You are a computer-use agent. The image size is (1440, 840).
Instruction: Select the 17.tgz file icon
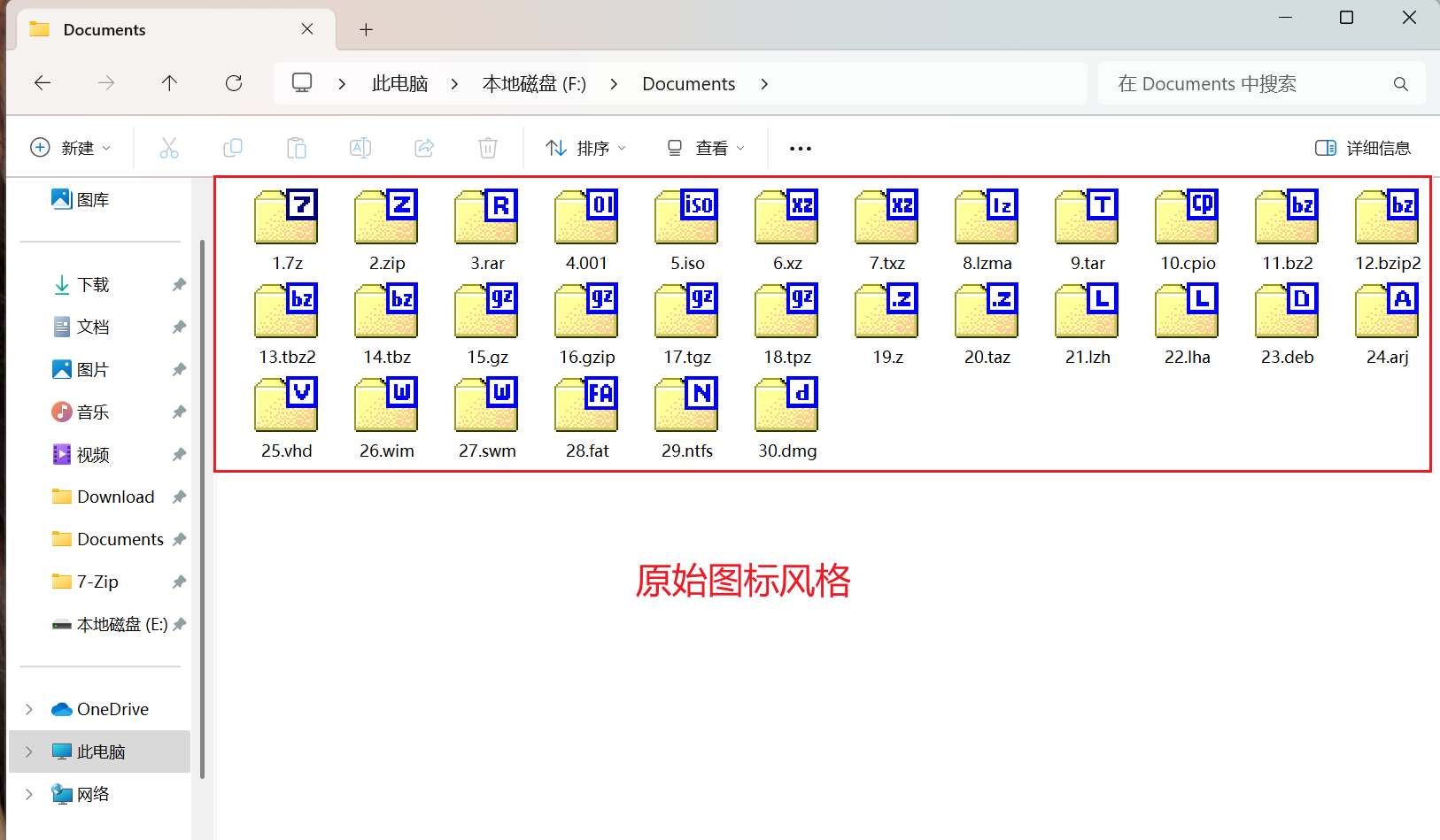coord(686,311)
